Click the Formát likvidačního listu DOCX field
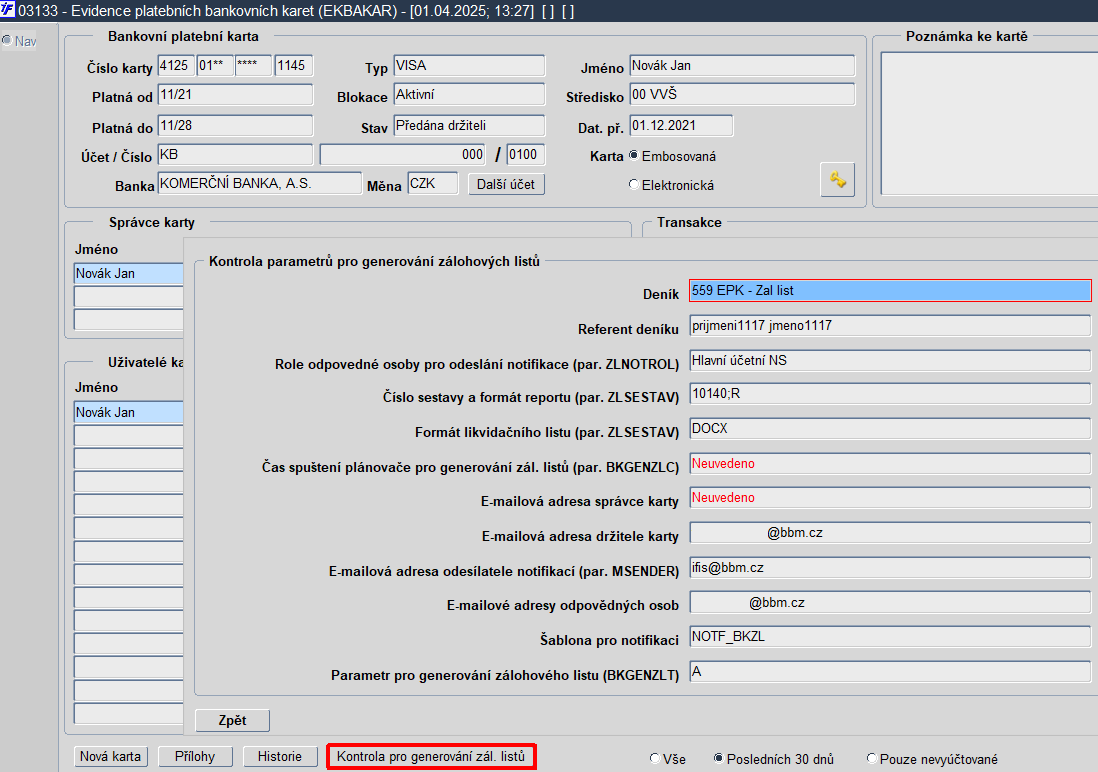Viewport: 1098px width, 772px height. tap(890, 429)
